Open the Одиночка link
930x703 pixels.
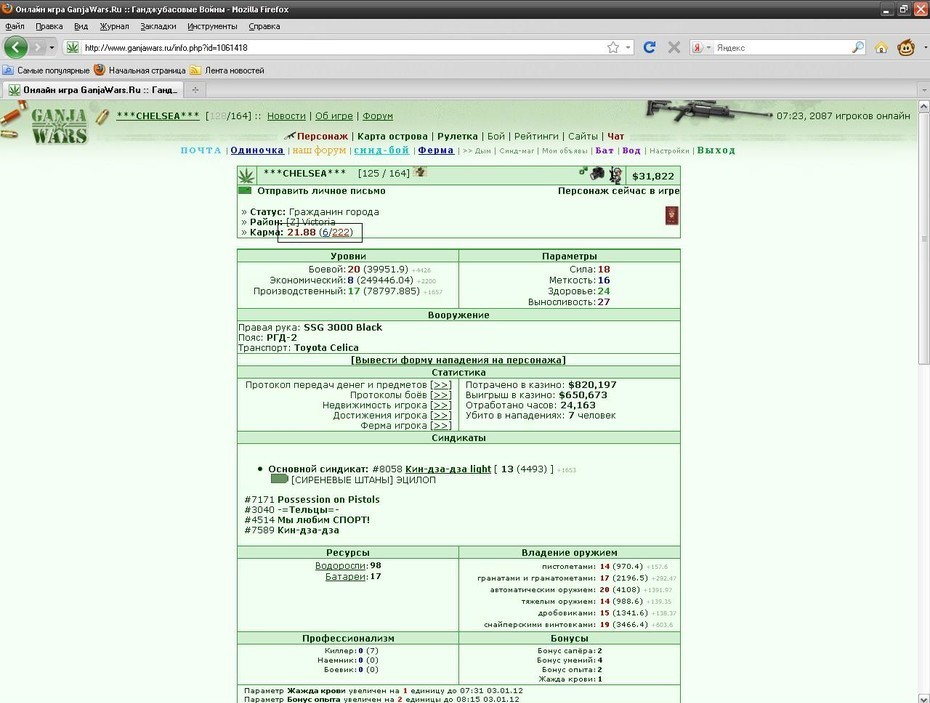tap(257, 151)
